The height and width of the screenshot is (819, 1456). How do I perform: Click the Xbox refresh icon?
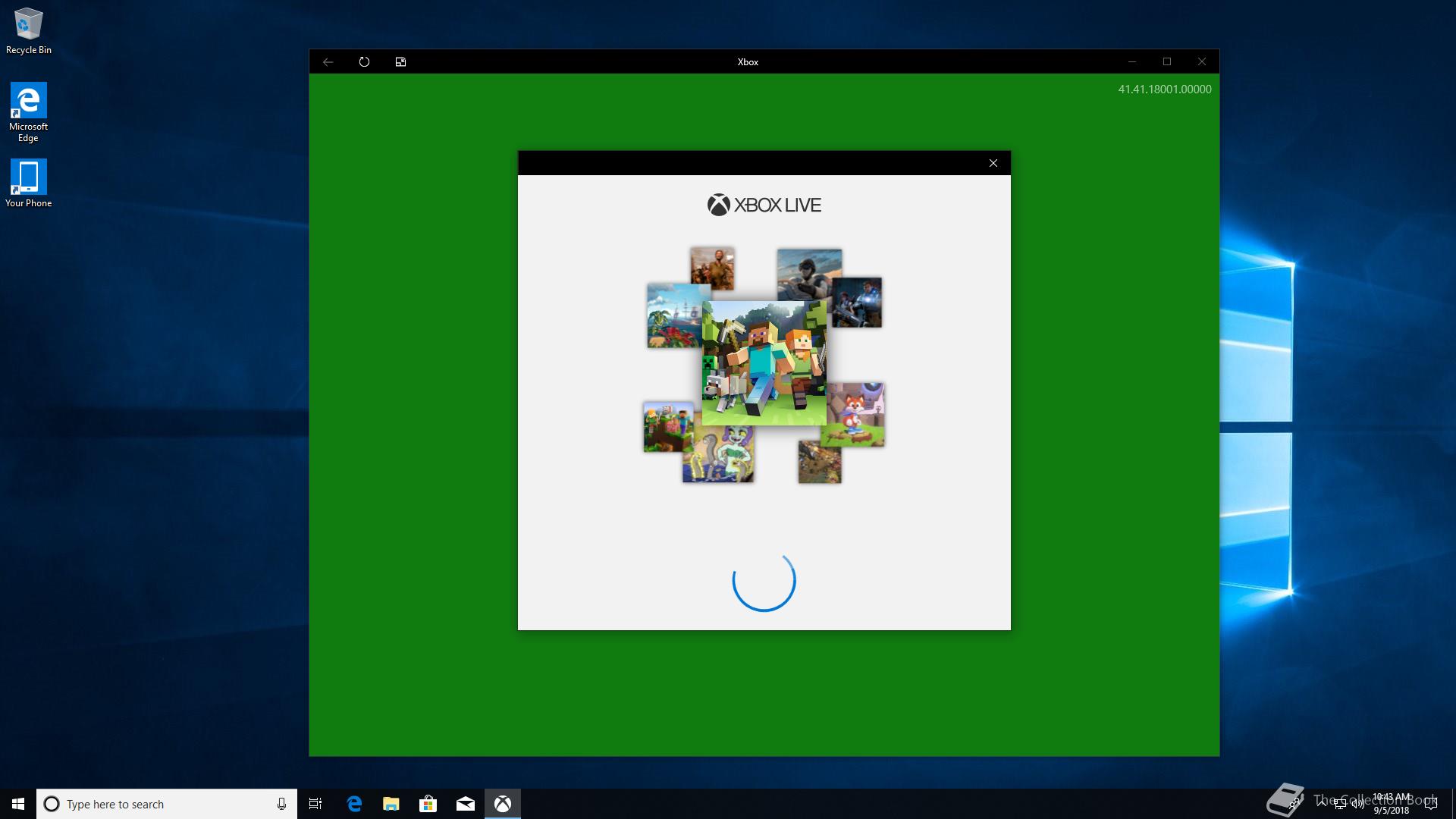[x=364, y=62]
